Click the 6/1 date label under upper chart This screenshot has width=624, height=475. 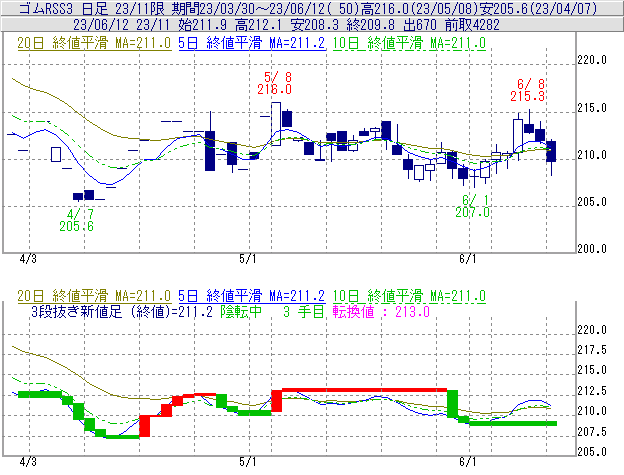point(468,259)
